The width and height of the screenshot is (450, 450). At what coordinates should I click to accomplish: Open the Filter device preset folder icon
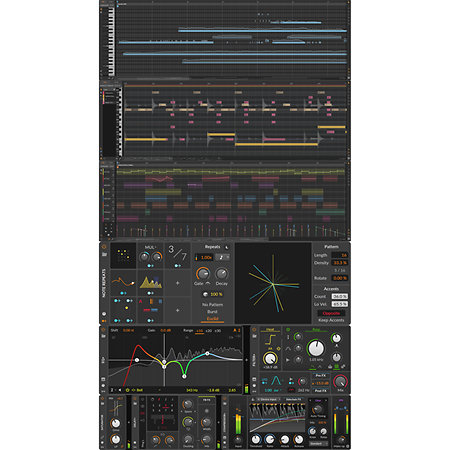point(254,336)
